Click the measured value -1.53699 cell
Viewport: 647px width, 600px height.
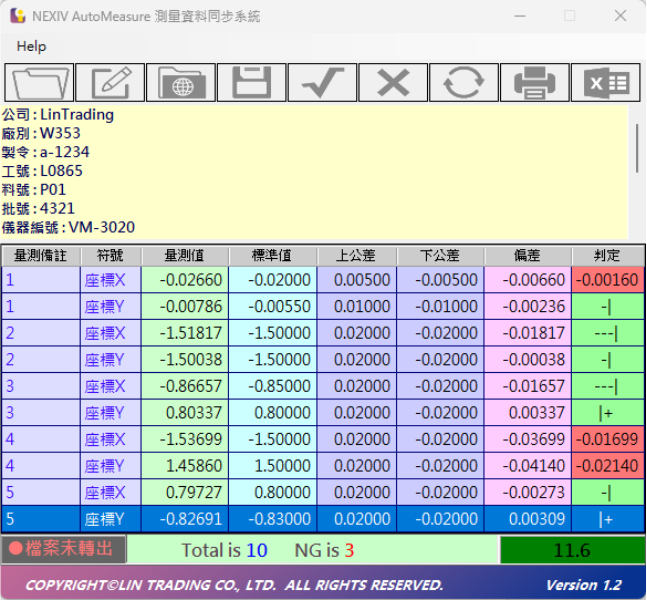tap(184, 439)
